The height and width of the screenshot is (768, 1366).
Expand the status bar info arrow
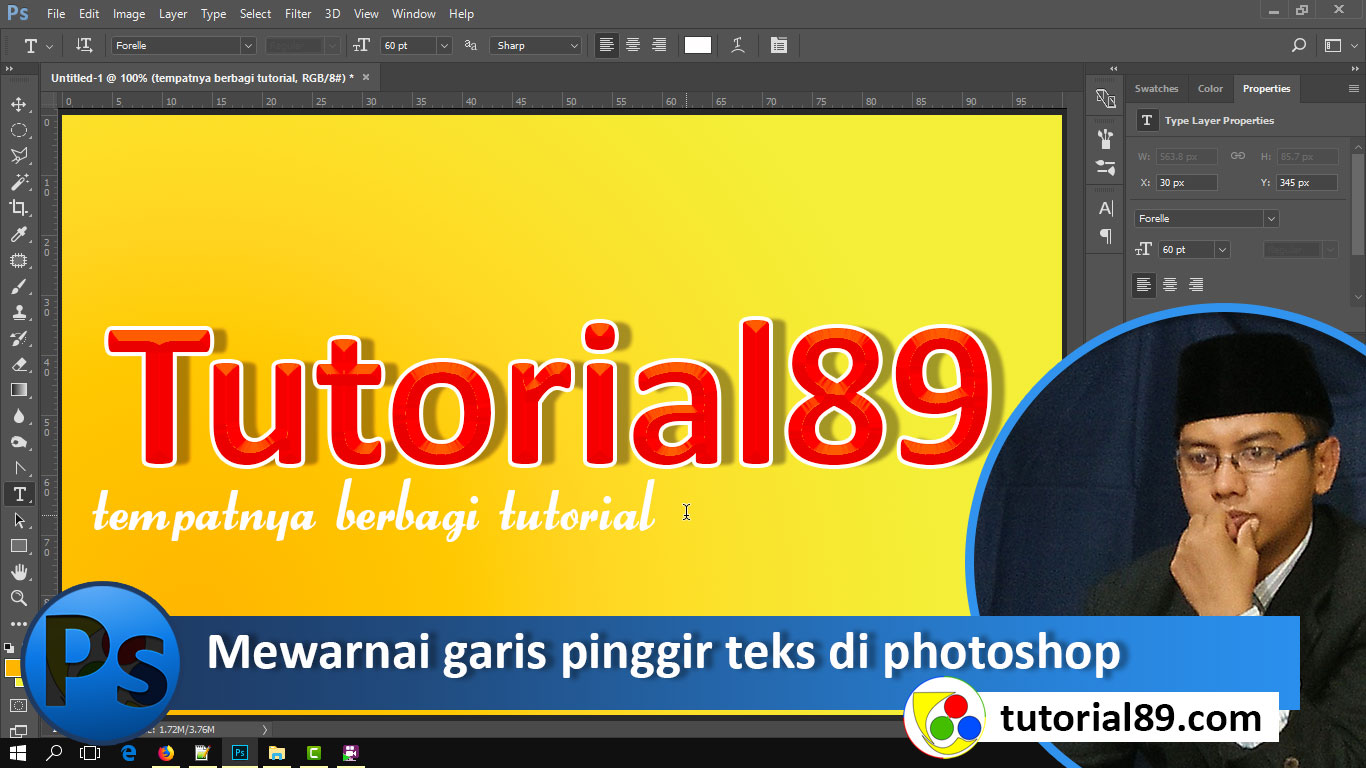coord(265,729)
